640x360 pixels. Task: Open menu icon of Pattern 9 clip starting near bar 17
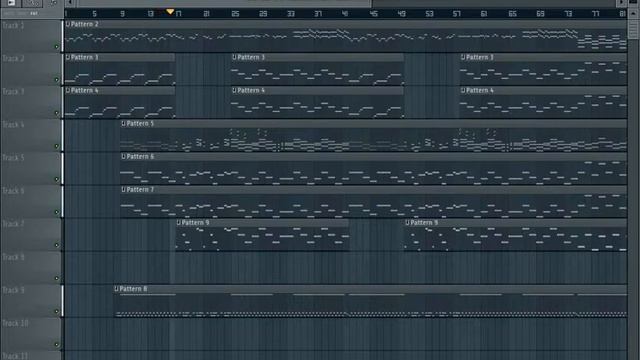[178, 223]
